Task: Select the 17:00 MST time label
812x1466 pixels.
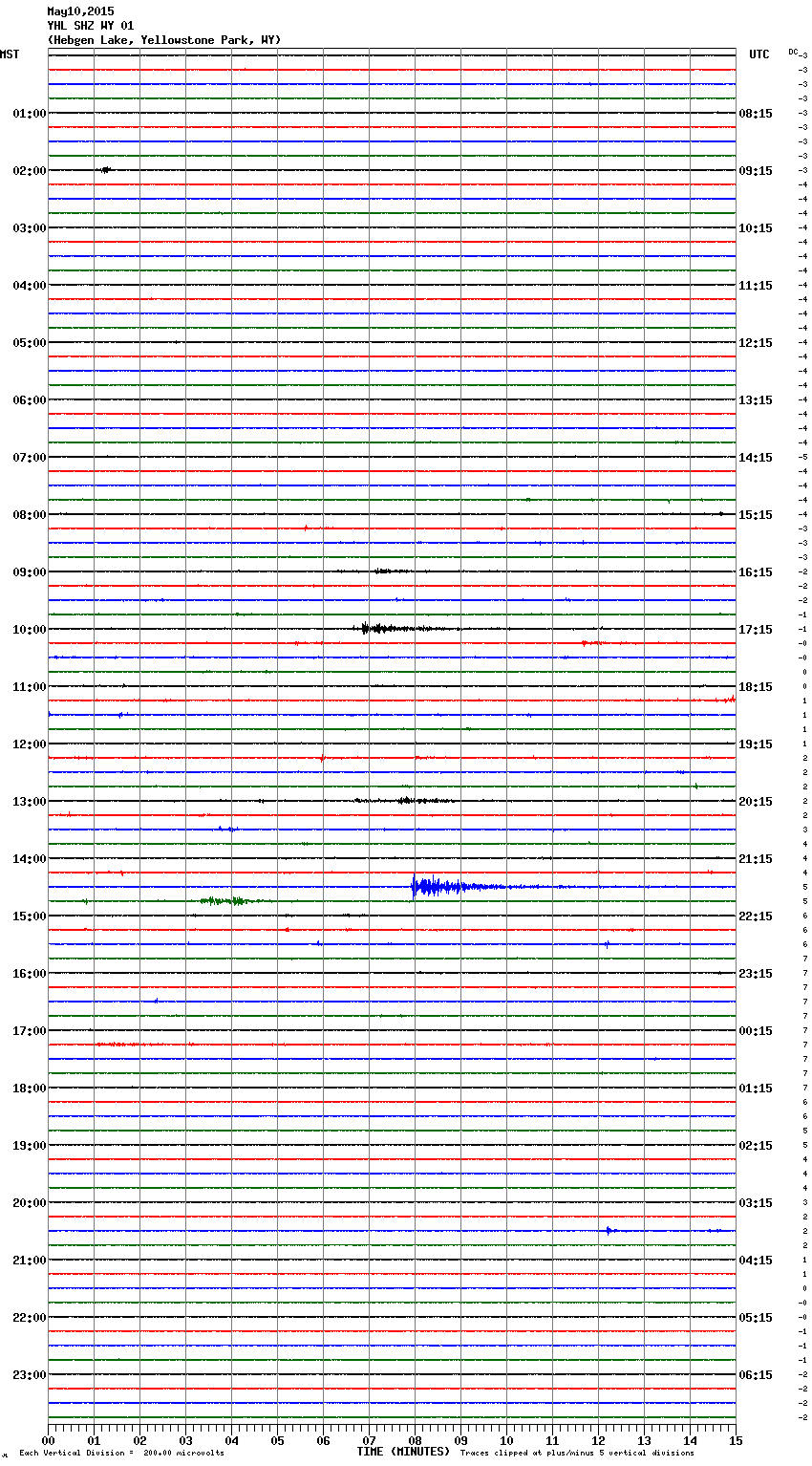Action: pos(30,1031)
